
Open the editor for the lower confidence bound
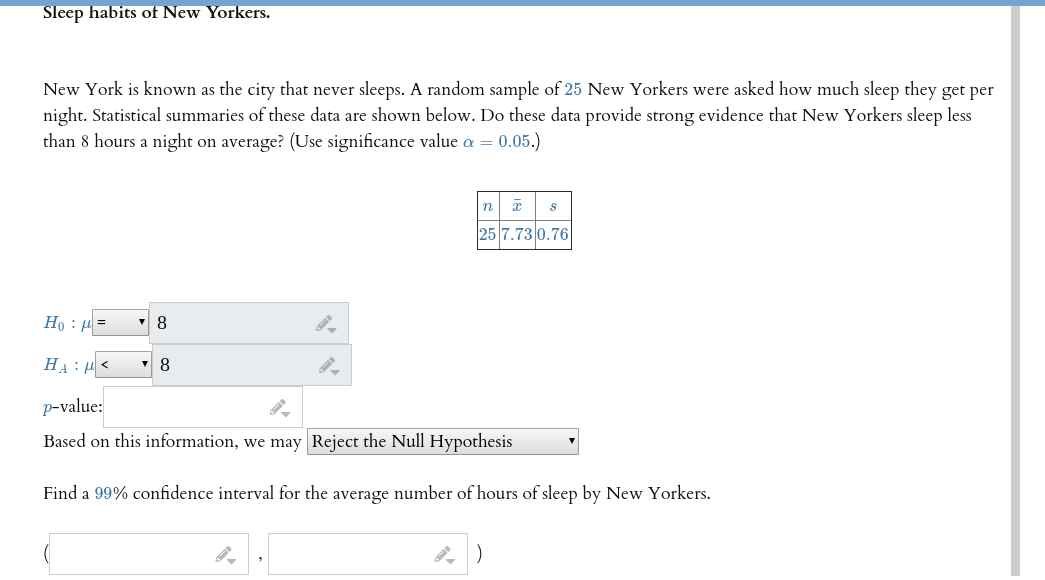click(x=222, y=549)
